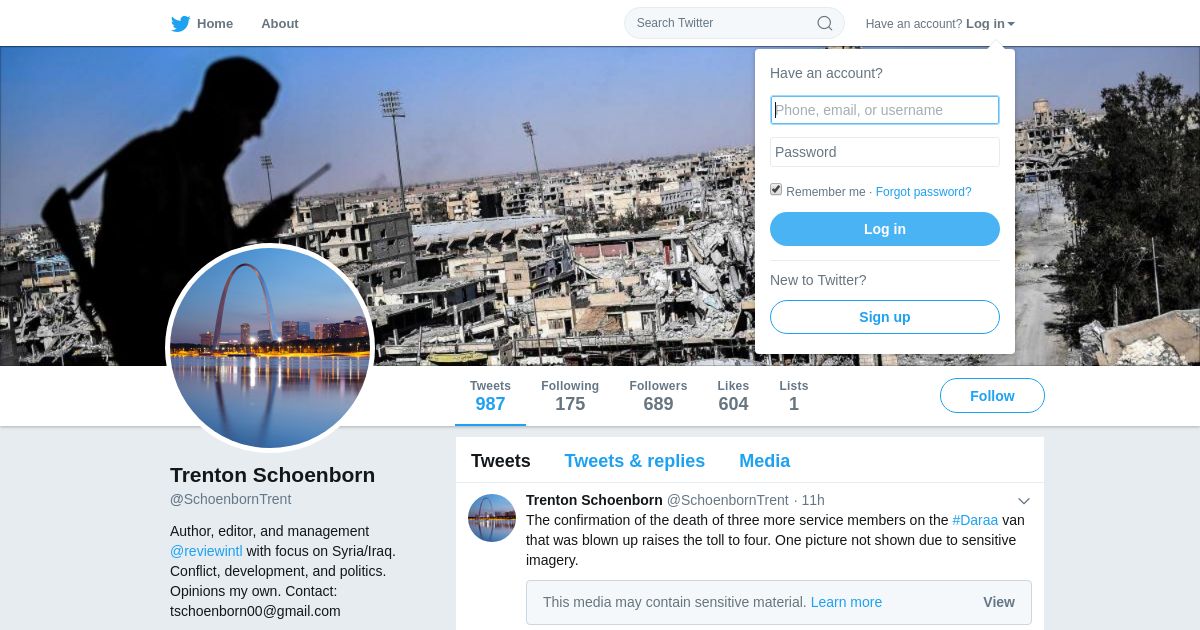1200x630 pixels.
Task: Toggle the Remember me checkbox
Action: tap(776, 190)
